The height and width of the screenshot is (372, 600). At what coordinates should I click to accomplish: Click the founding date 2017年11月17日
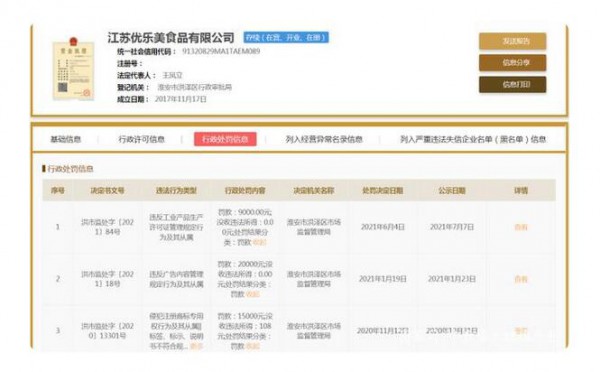point(180,99)
